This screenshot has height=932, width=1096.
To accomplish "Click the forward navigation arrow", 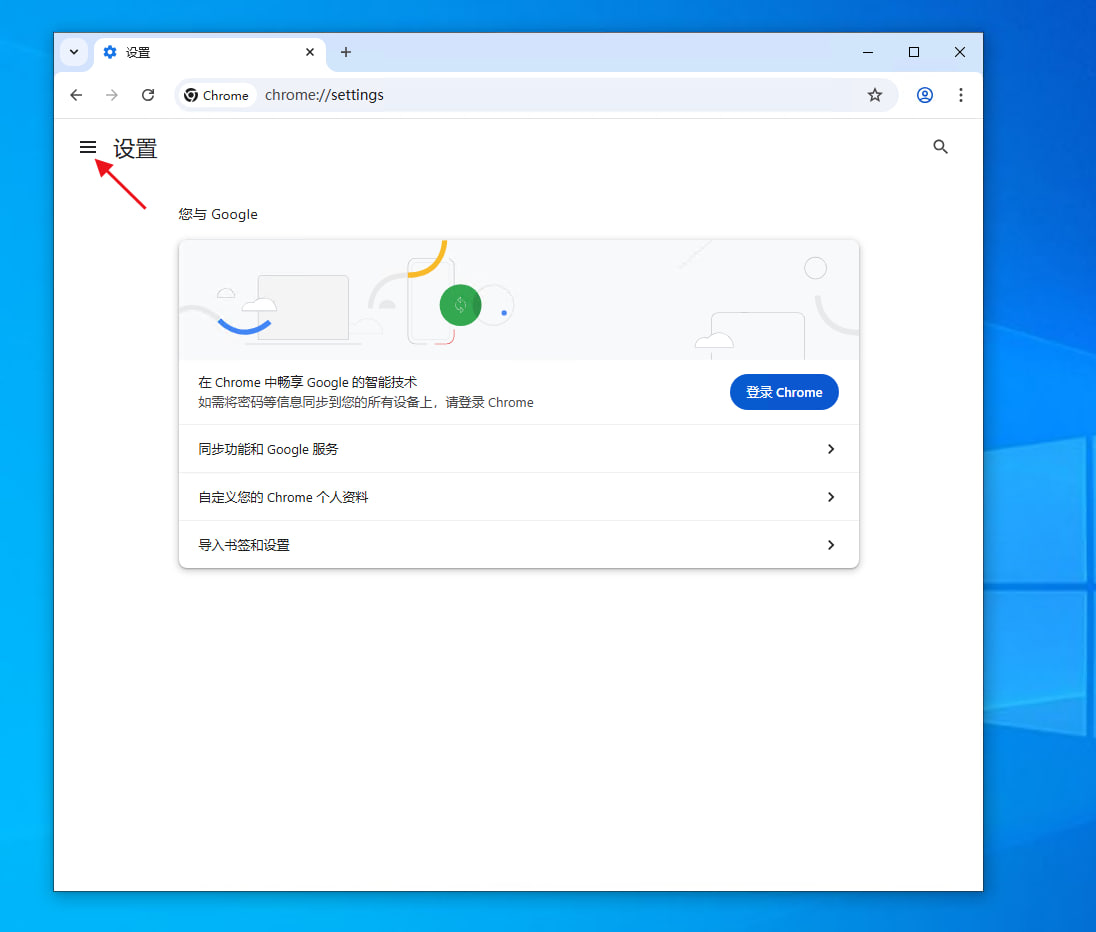I will (x=112, y=95).
